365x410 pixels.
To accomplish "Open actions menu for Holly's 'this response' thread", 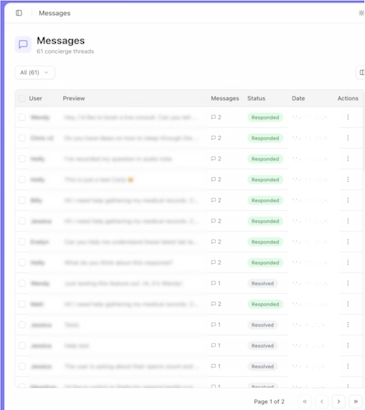I will pos(348,263).
